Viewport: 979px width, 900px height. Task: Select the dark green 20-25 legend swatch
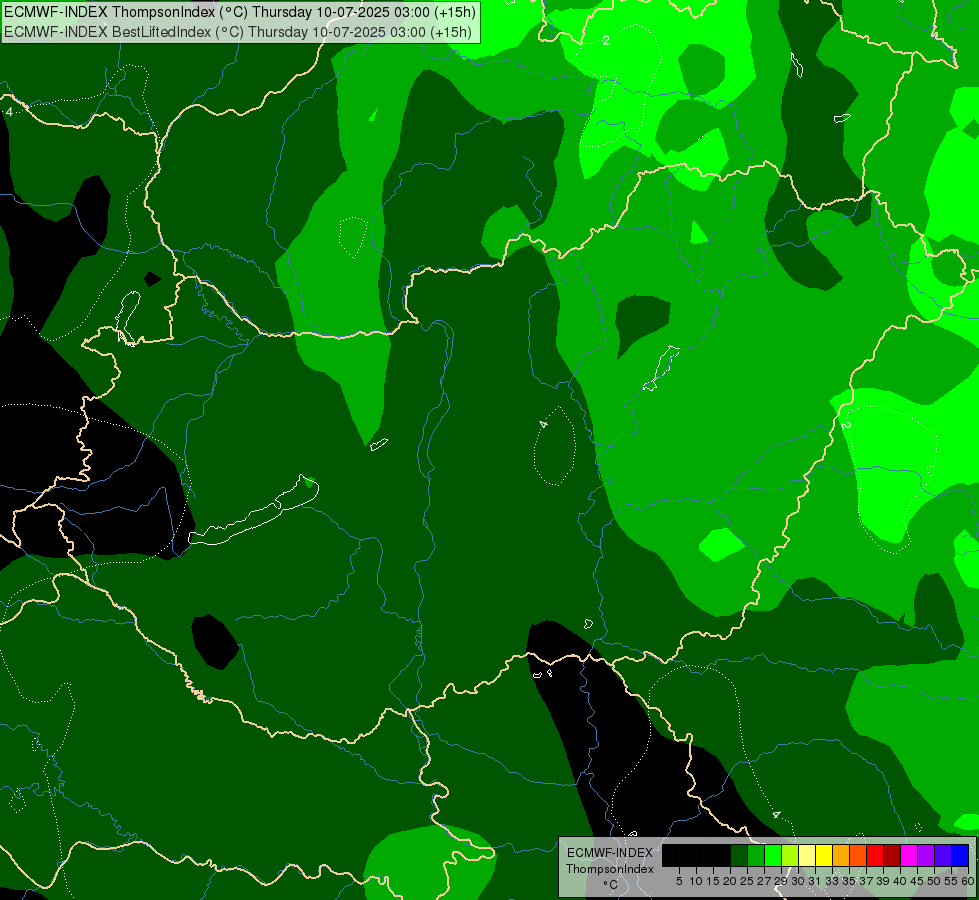point(739,855)
